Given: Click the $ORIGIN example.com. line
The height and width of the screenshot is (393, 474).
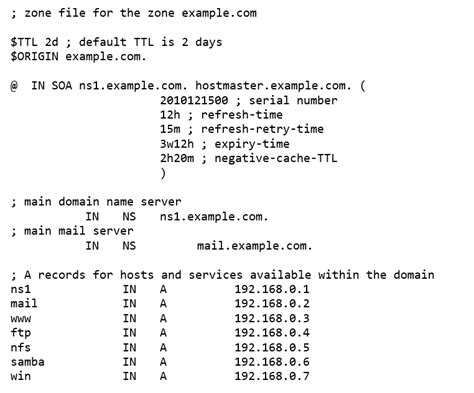Looking at the screenshot, I should pos(78,56).
